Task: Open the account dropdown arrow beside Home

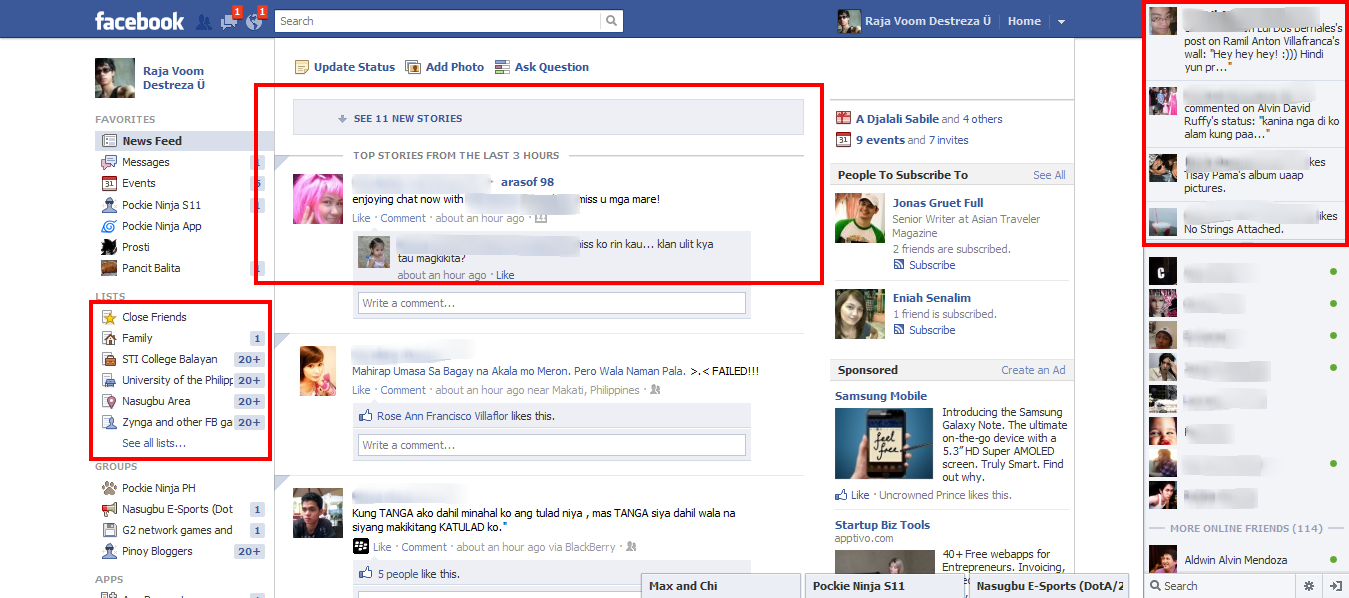Action: tap(1061, 21)
